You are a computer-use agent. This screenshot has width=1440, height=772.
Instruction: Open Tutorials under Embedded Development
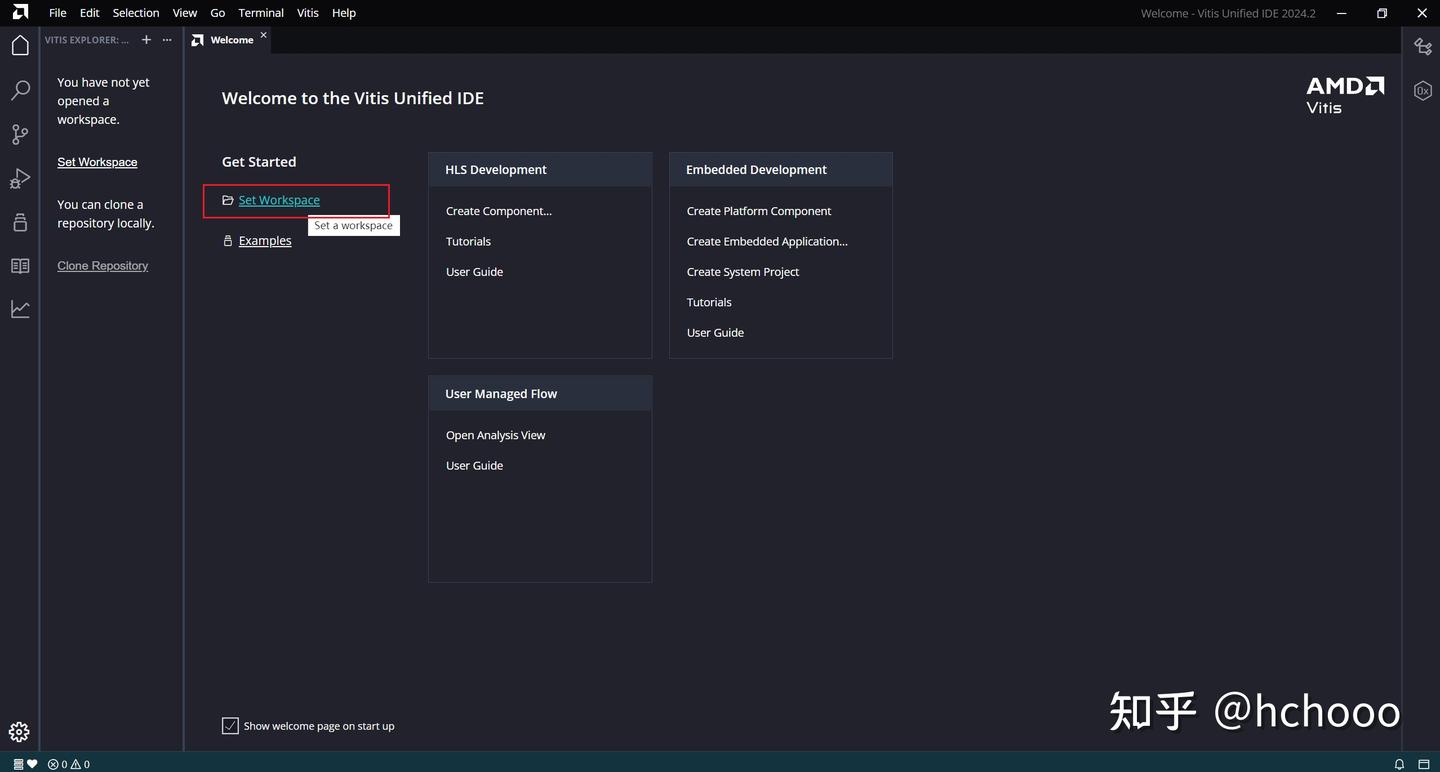pos(709,302)
